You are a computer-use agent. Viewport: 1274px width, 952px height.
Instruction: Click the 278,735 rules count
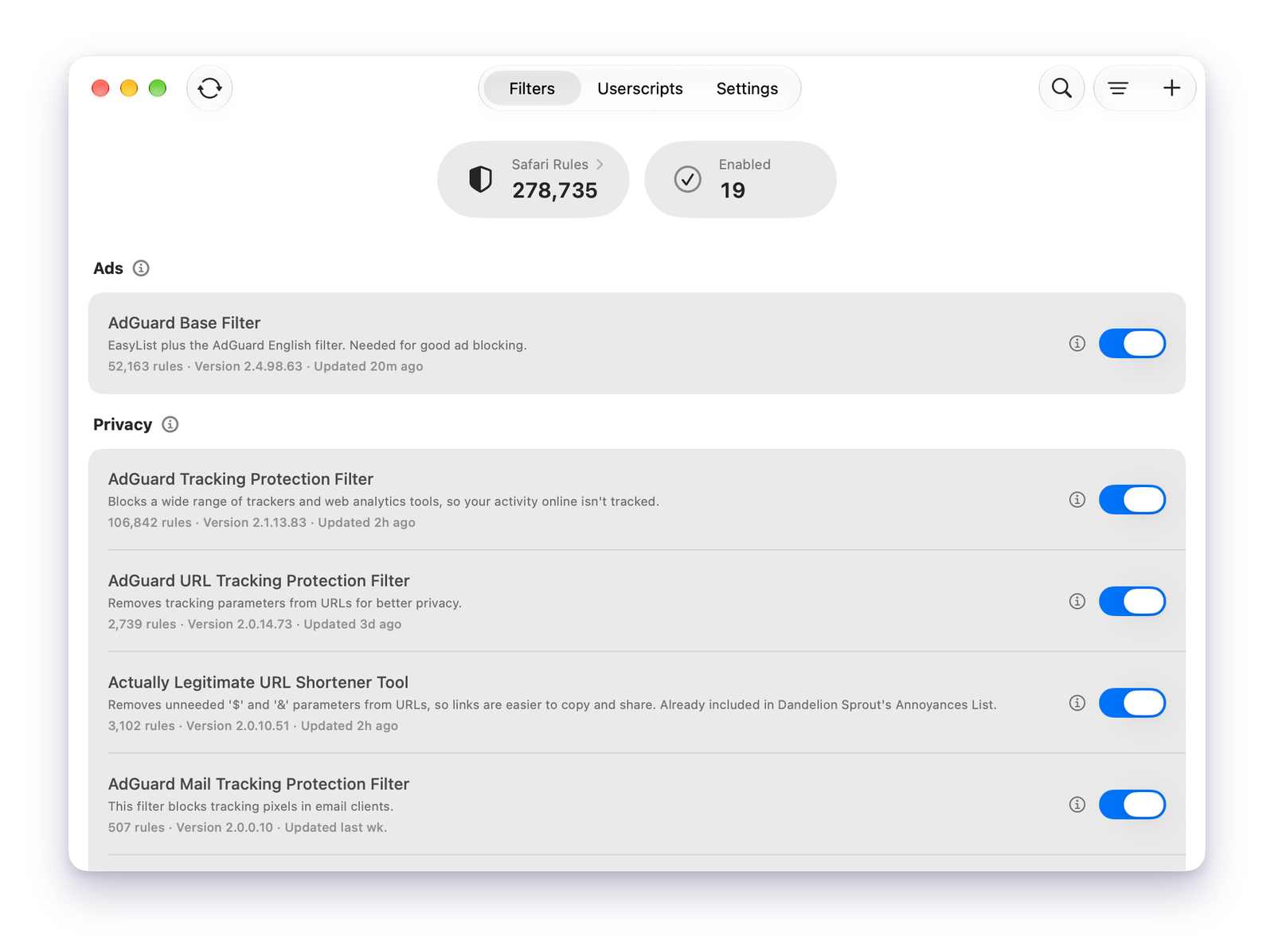pos(554,190)
